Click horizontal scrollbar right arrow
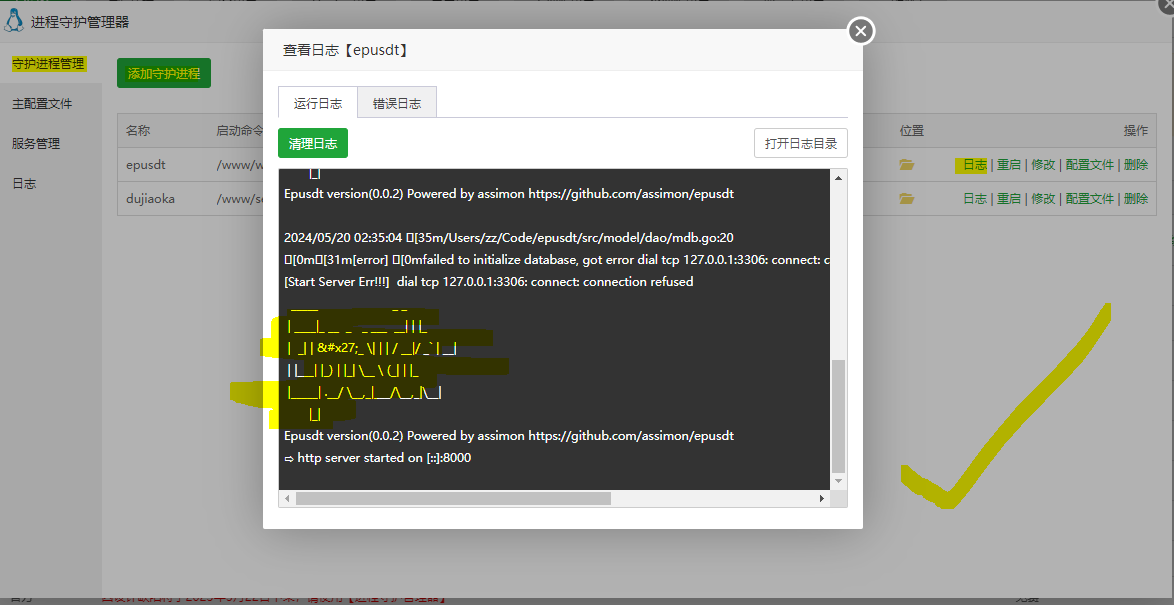Image resolution: width=1174 pixels, height=605 pixels. [x=822, y=499]
